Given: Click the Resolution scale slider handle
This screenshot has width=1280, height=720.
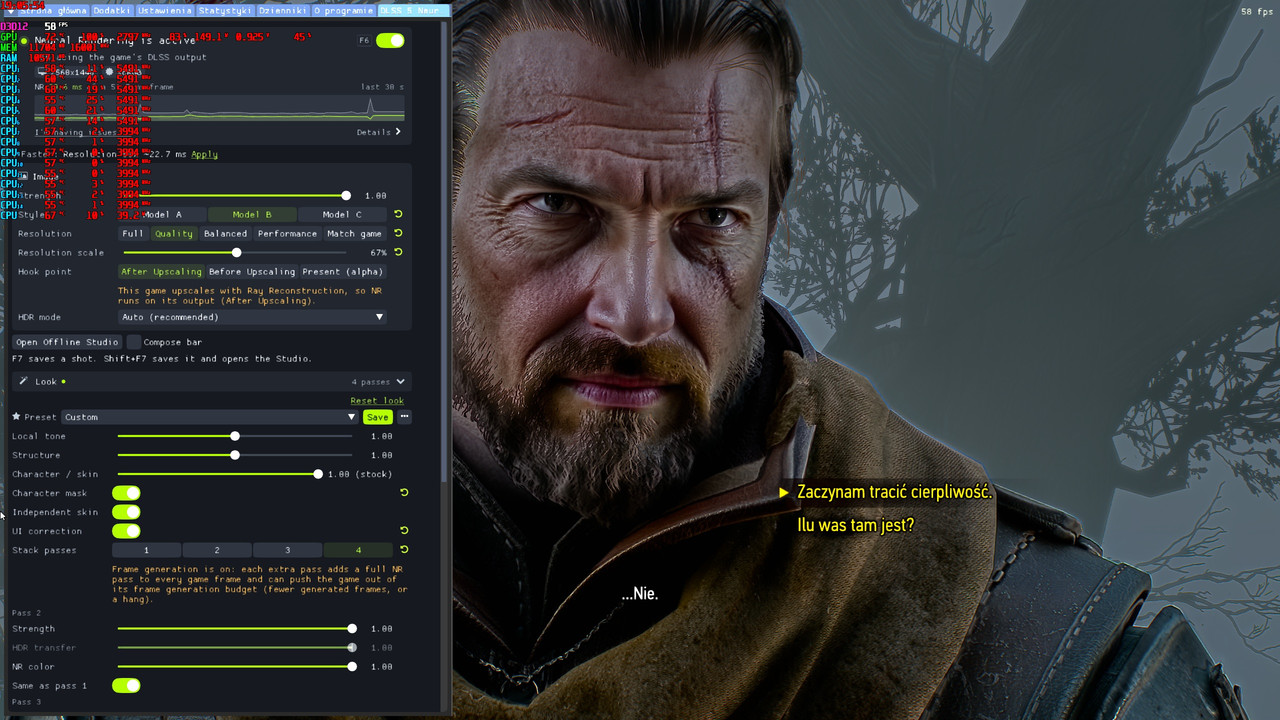Looking at the screenshot, I should coord(236,252).
